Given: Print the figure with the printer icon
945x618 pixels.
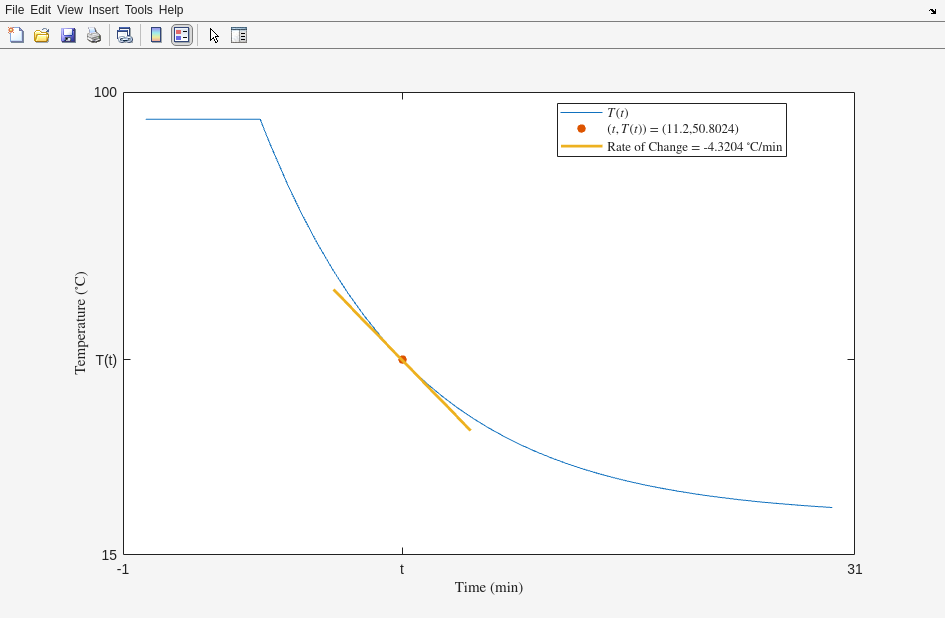Looking at the screenshot, I should point(94,35).
